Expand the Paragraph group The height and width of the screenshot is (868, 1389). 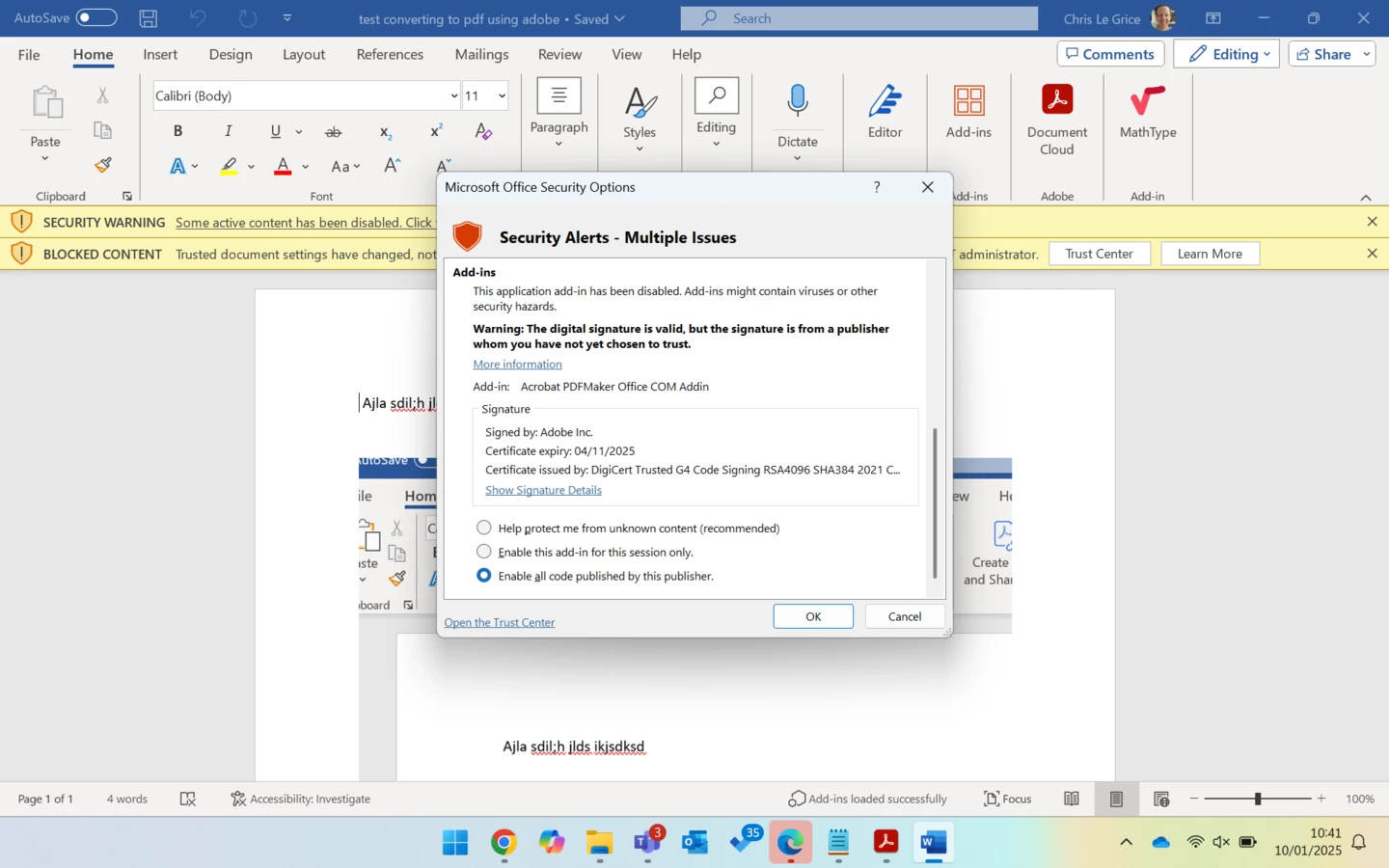[x=558, y=112]
